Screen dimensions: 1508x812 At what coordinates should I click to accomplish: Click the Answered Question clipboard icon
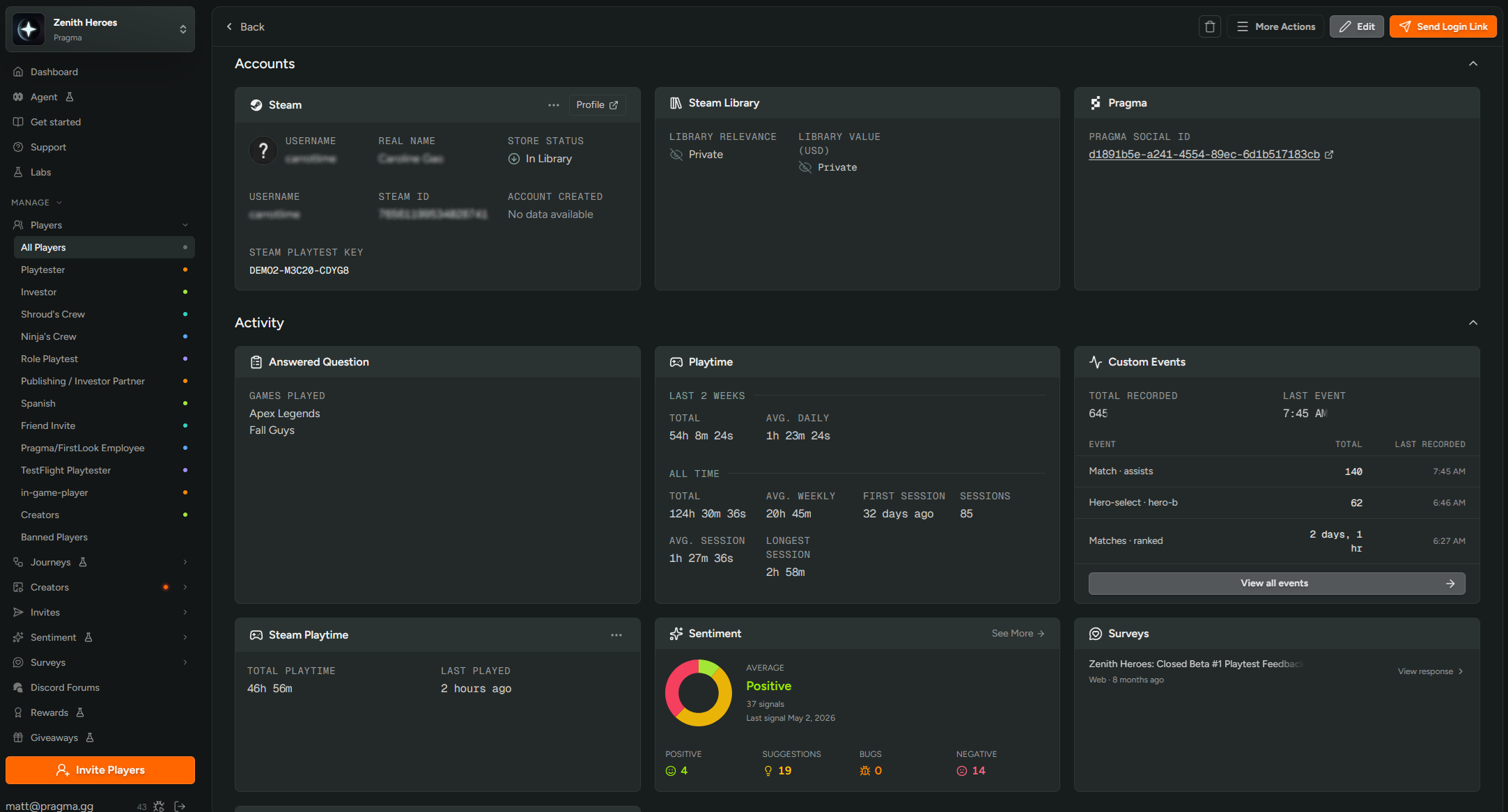click(256, 362)
